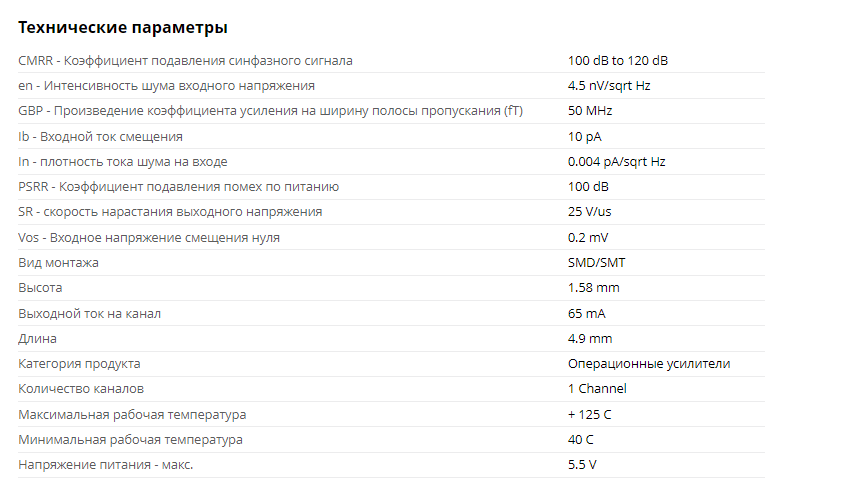This screenshot has width=854, height=482.
Task: Select the '100 dB to 120 dB' value
Action: 617,61
